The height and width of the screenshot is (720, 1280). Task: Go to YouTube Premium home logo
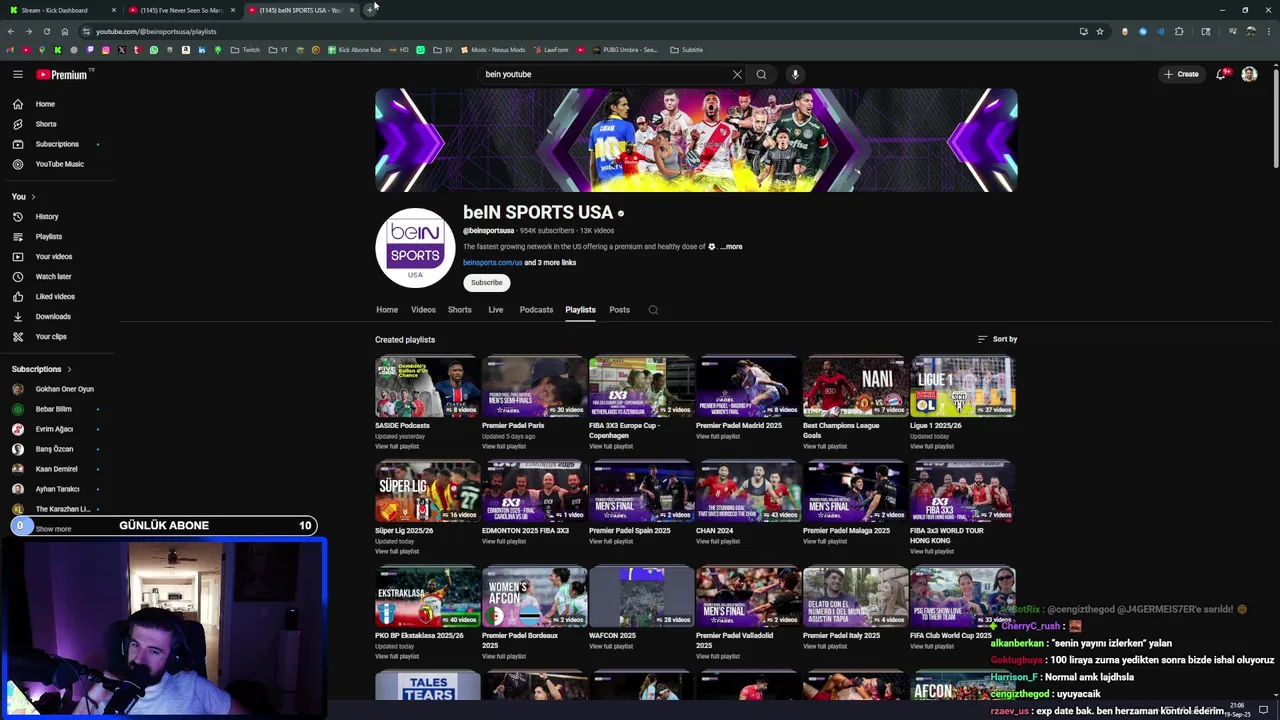62,74
